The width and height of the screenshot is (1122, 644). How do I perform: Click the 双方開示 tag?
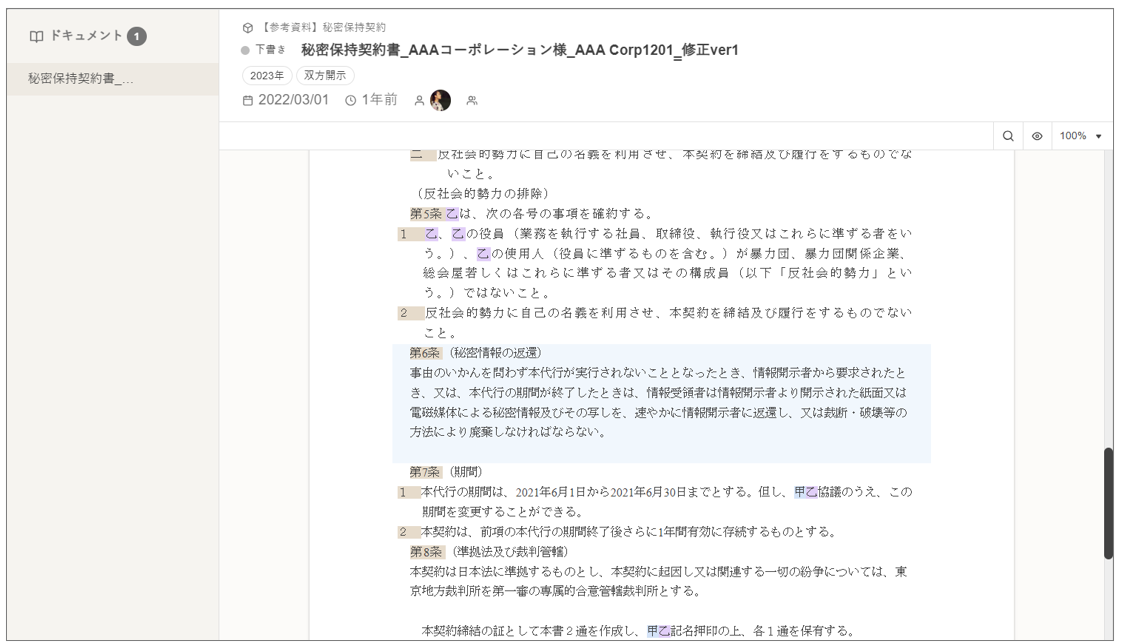pos(325,75)
